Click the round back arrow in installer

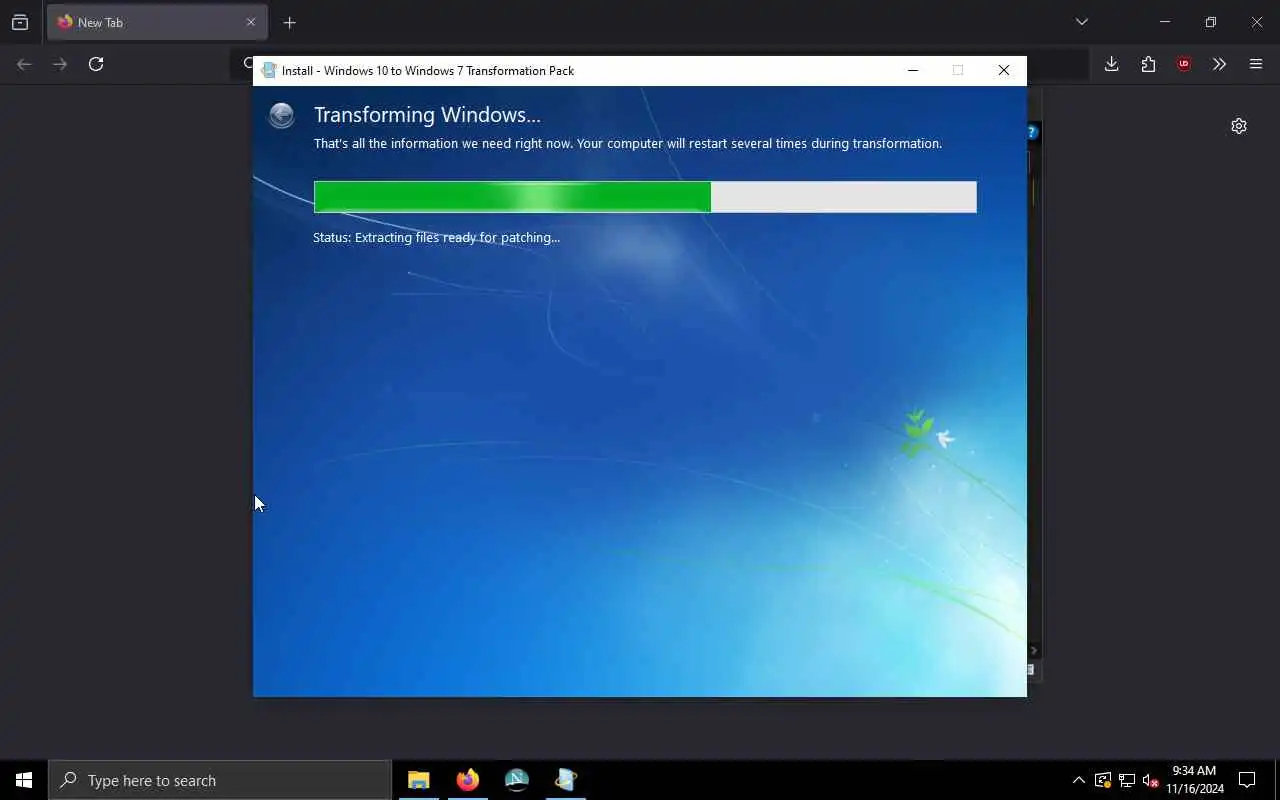(x=282, y=116)
